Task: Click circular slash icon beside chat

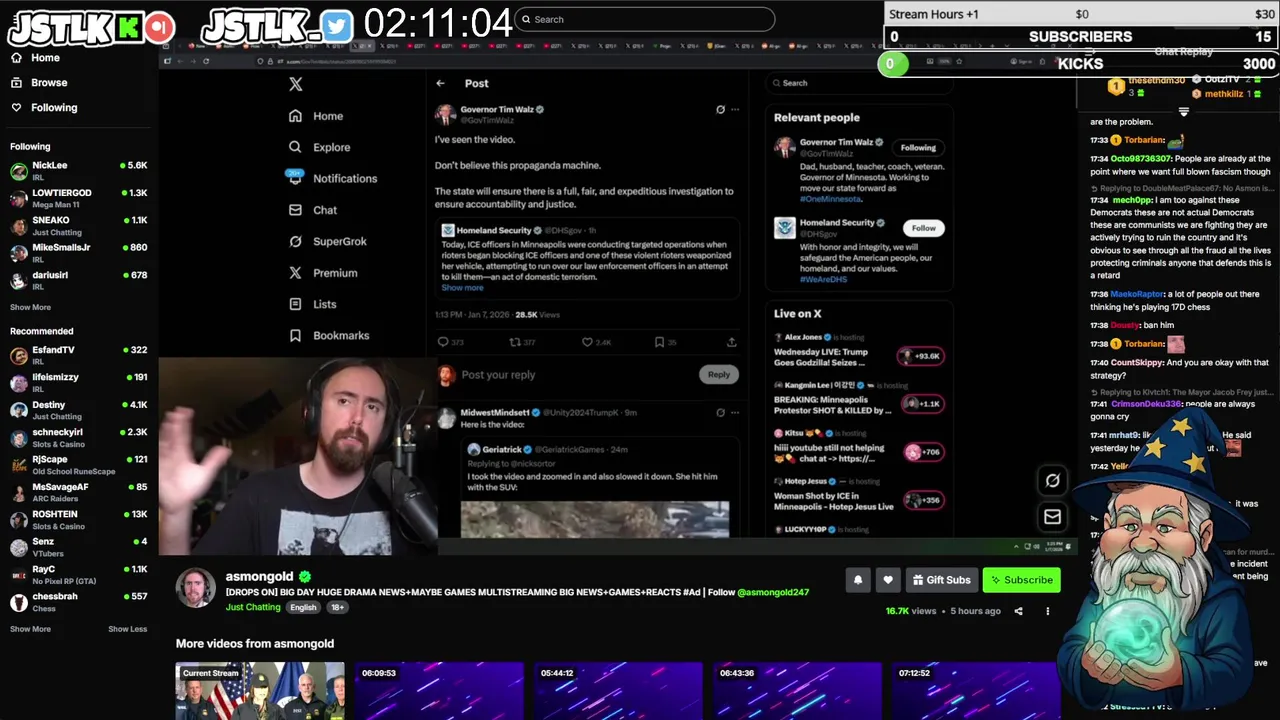Action: click(x=1052, y=481)
